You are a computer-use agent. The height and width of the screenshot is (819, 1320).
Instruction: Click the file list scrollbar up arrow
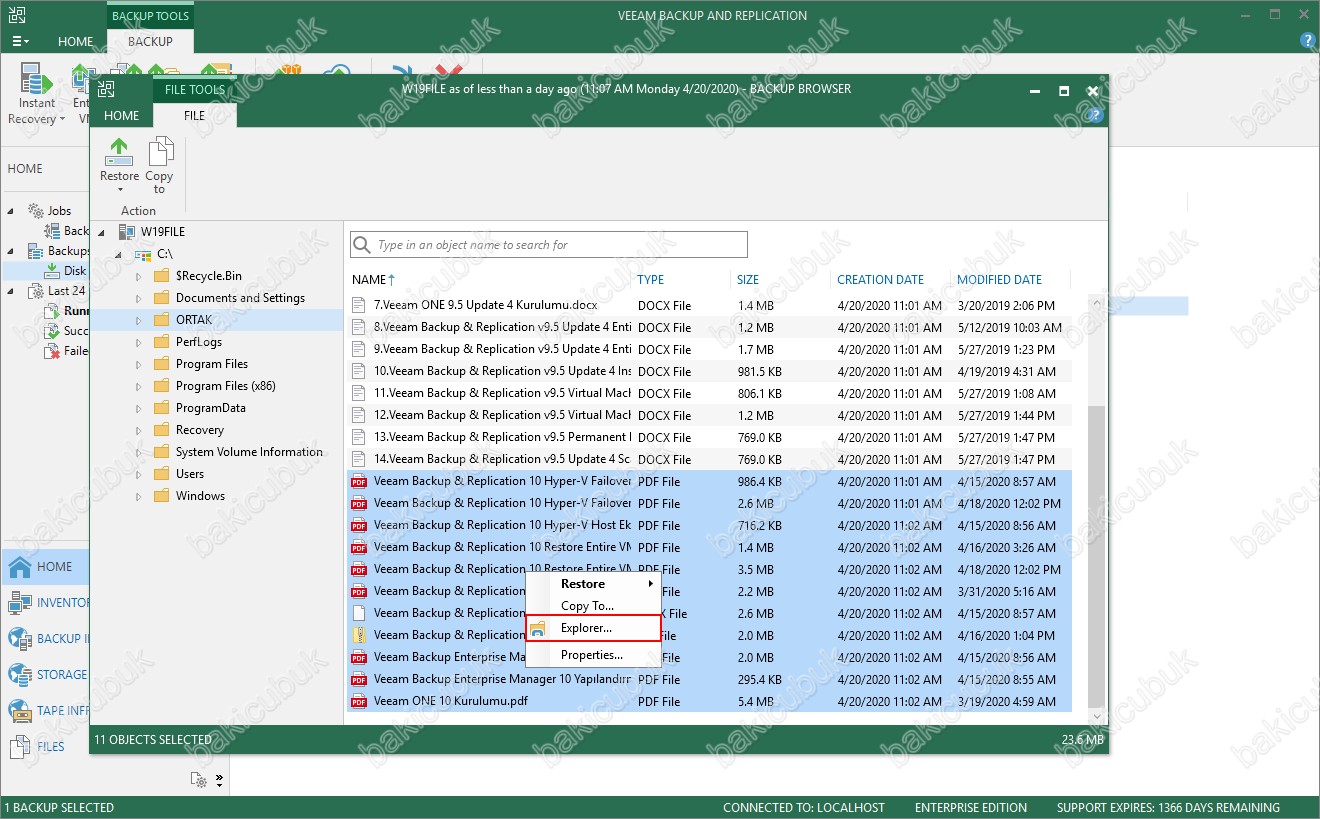[x=1096, y=301]
